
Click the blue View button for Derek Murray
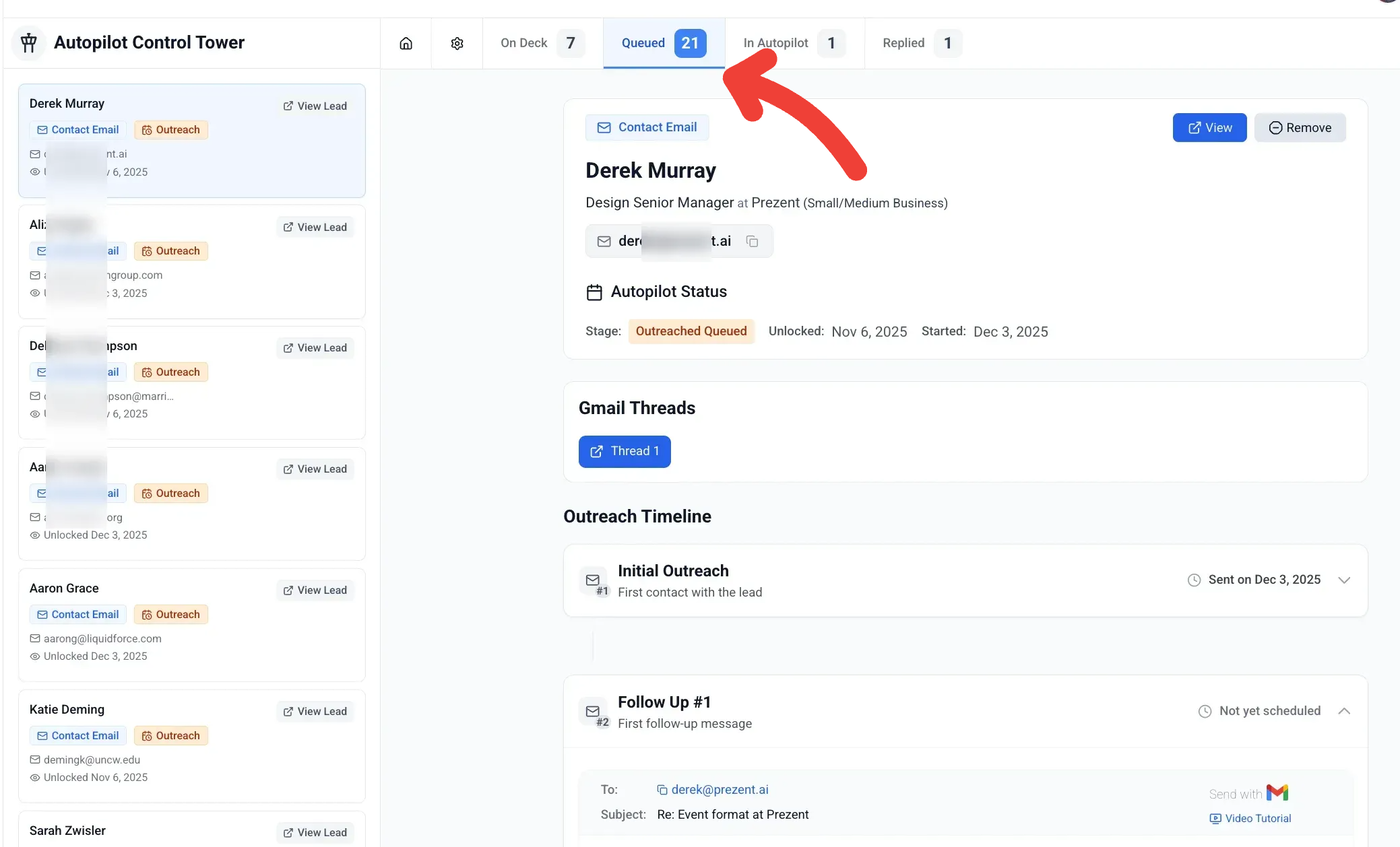coord(1210,128)
